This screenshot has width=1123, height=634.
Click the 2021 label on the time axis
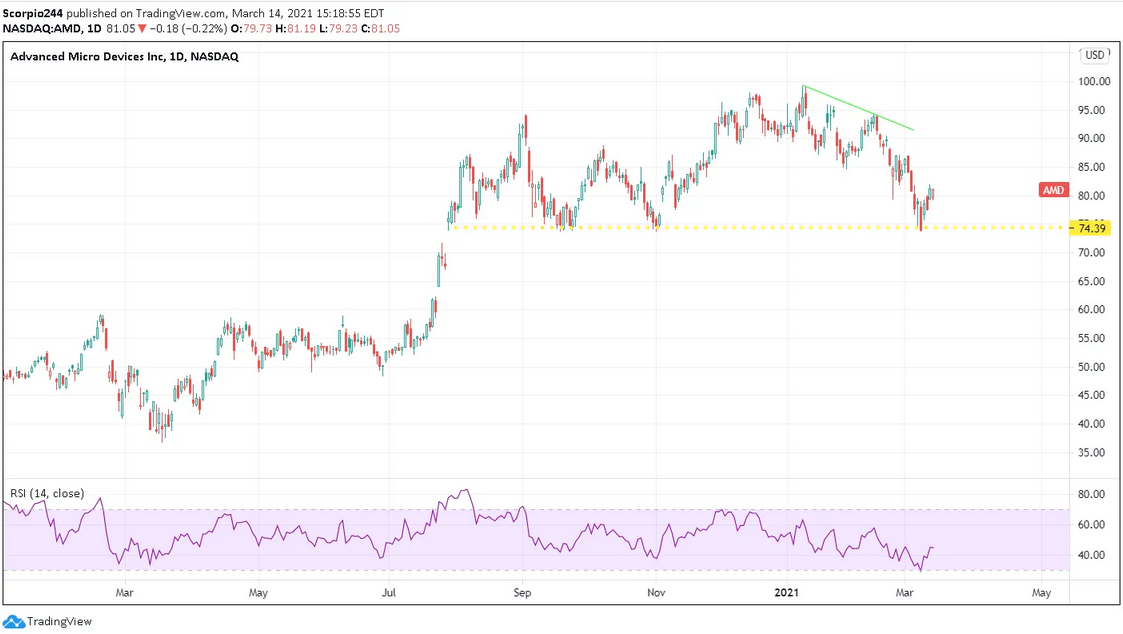[787, 592]
